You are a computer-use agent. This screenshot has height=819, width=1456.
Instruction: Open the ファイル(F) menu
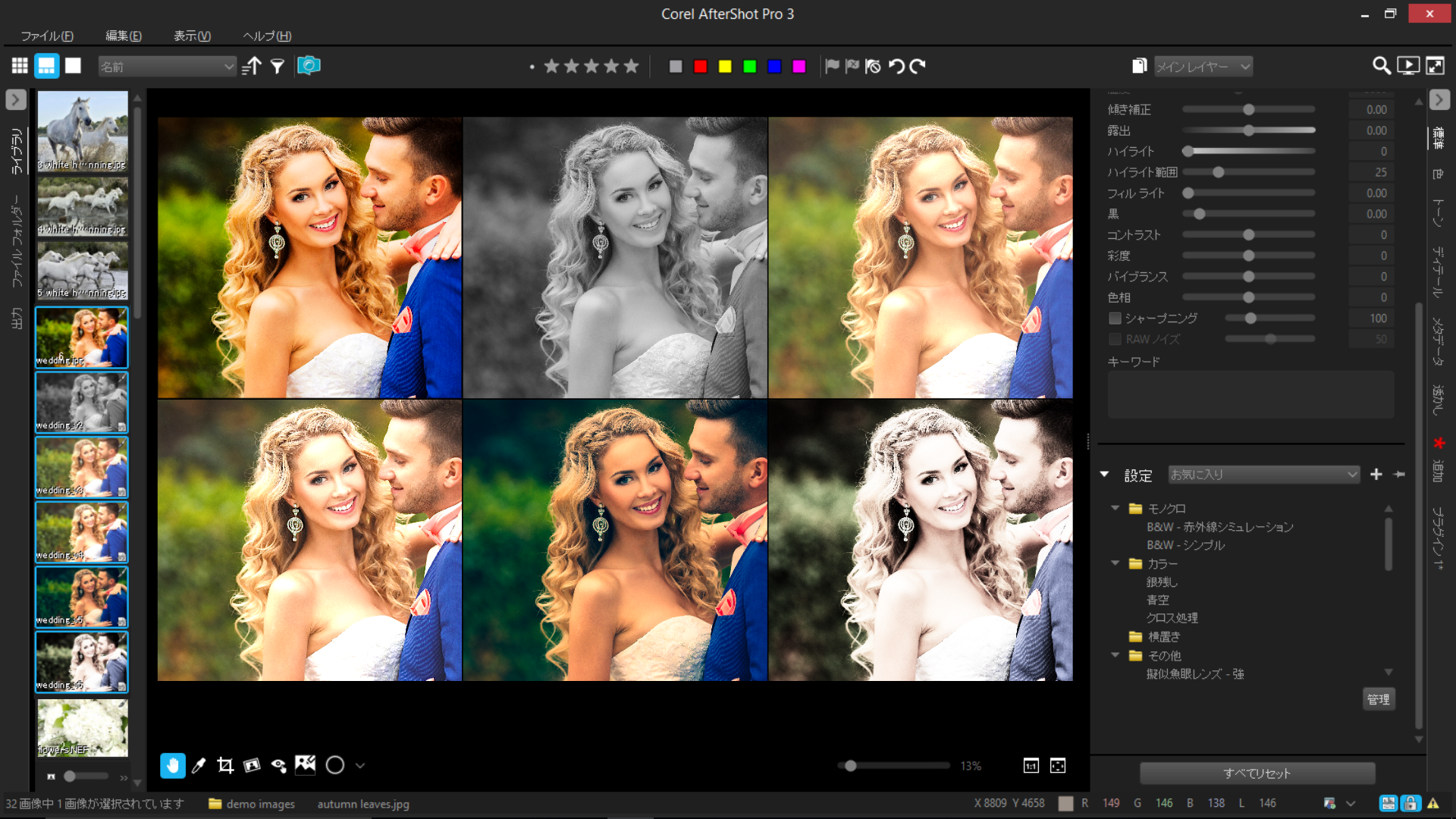tap(47, 36)
